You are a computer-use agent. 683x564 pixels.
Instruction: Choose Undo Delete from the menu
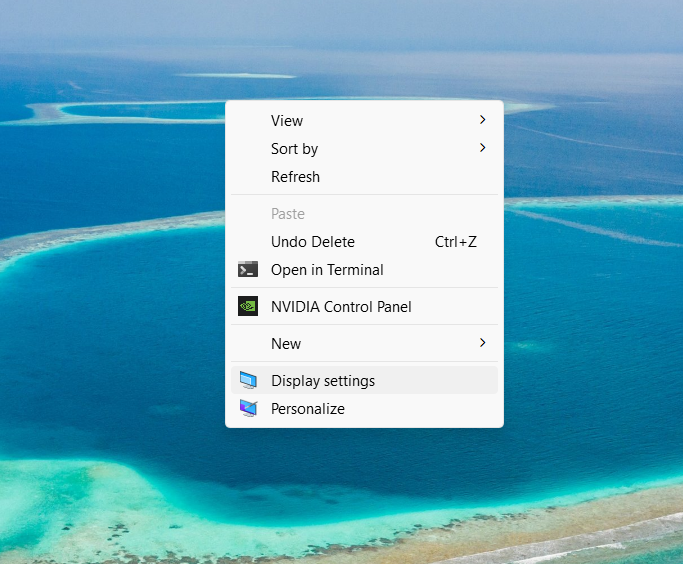tap(312, 242)
